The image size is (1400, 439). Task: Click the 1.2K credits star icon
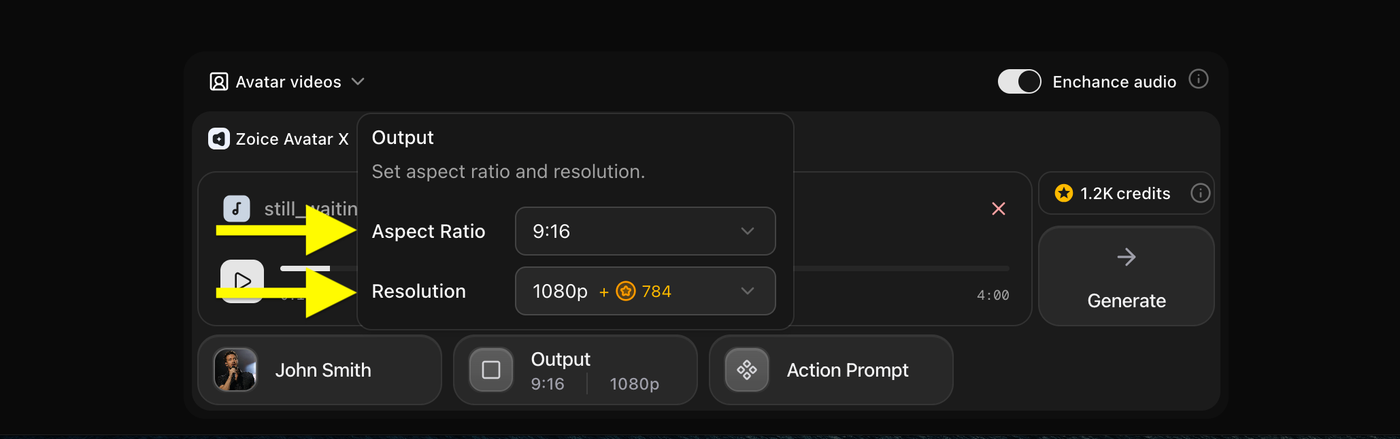[x=1064, y=193]
